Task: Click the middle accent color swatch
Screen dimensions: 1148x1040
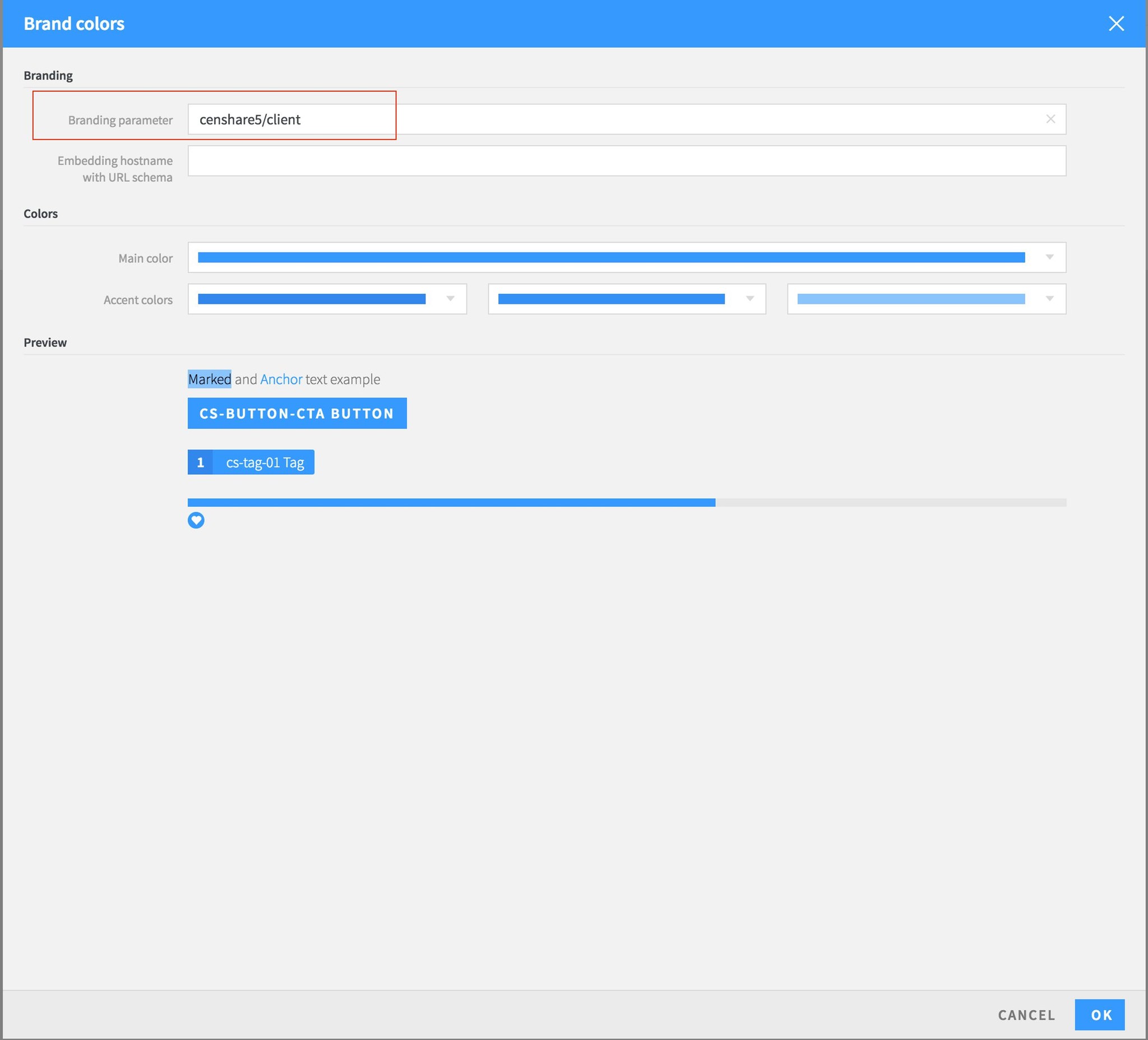Action: 610,299
